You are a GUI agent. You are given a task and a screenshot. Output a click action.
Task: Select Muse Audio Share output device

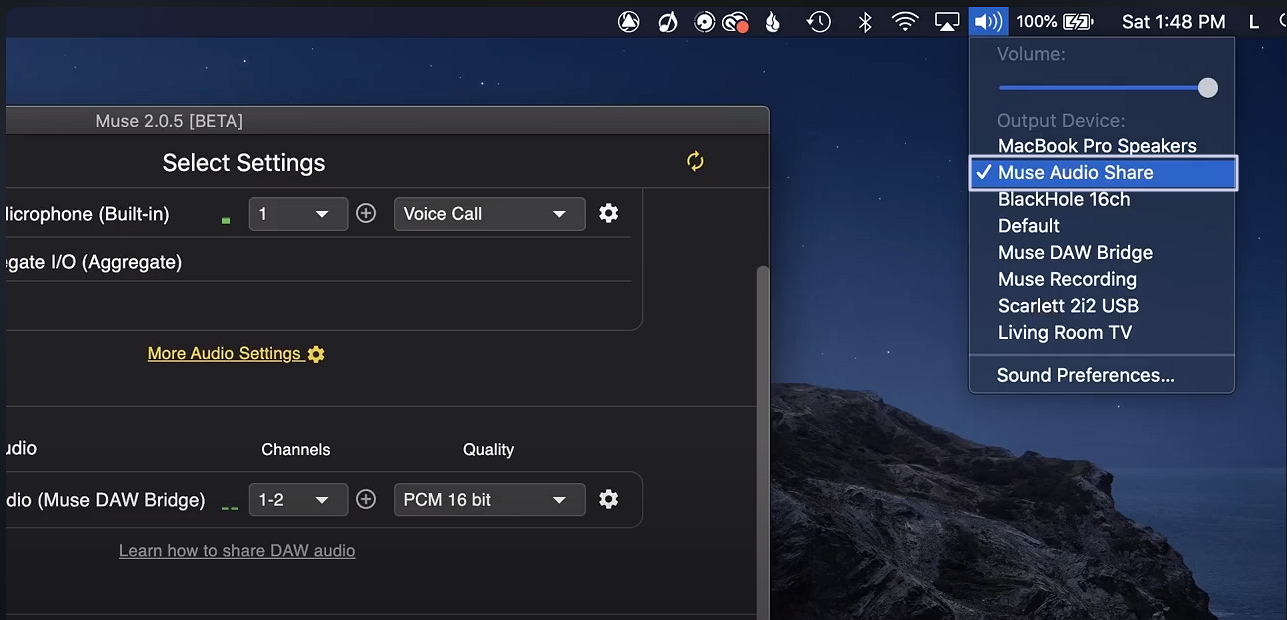point(1104,172)
